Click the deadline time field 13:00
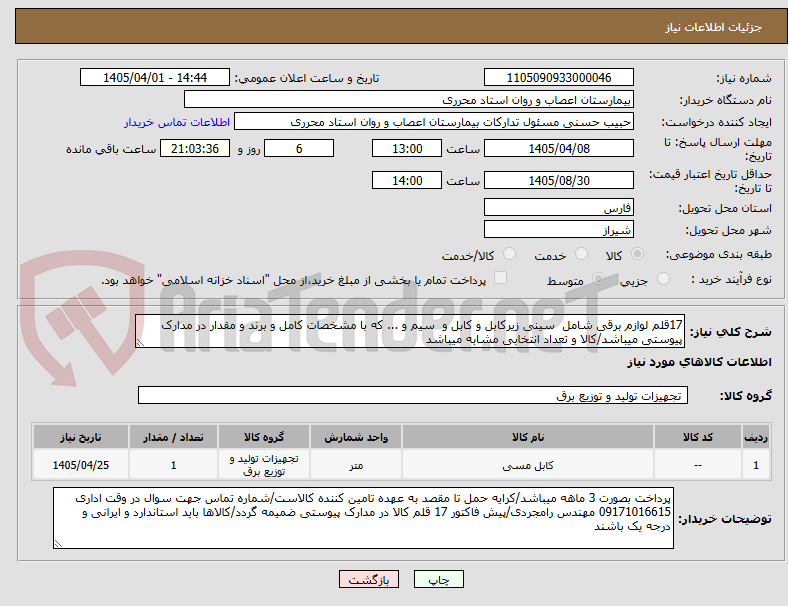 [x=407, y=148]
